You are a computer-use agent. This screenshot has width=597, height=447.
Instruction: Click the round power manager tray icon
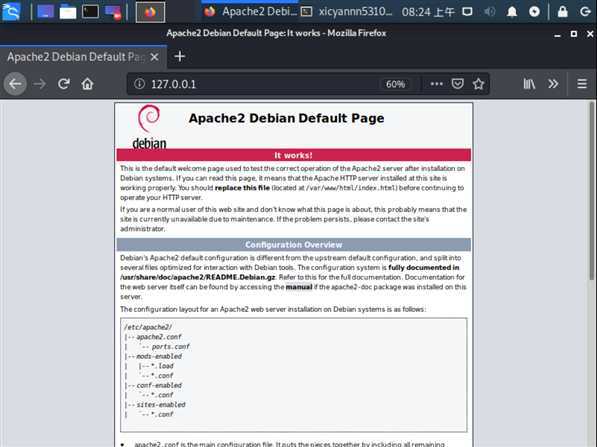point(534,12)
